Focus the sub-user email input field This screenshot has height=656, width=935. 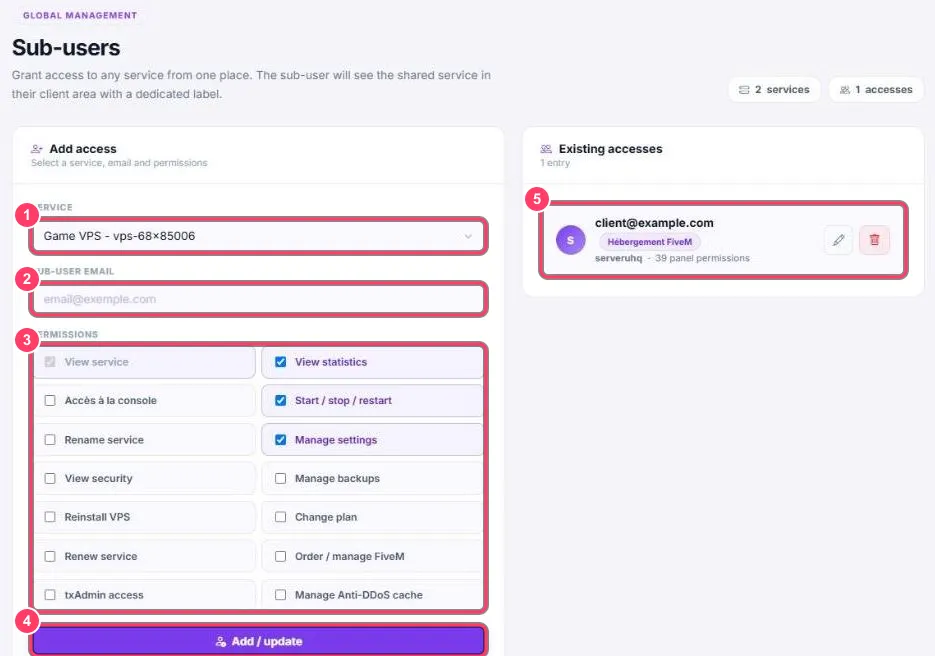258,299
